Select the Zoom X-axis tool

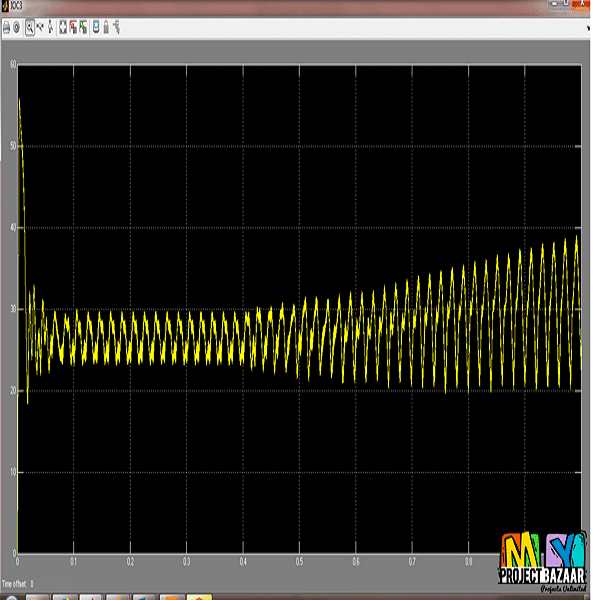41,28
